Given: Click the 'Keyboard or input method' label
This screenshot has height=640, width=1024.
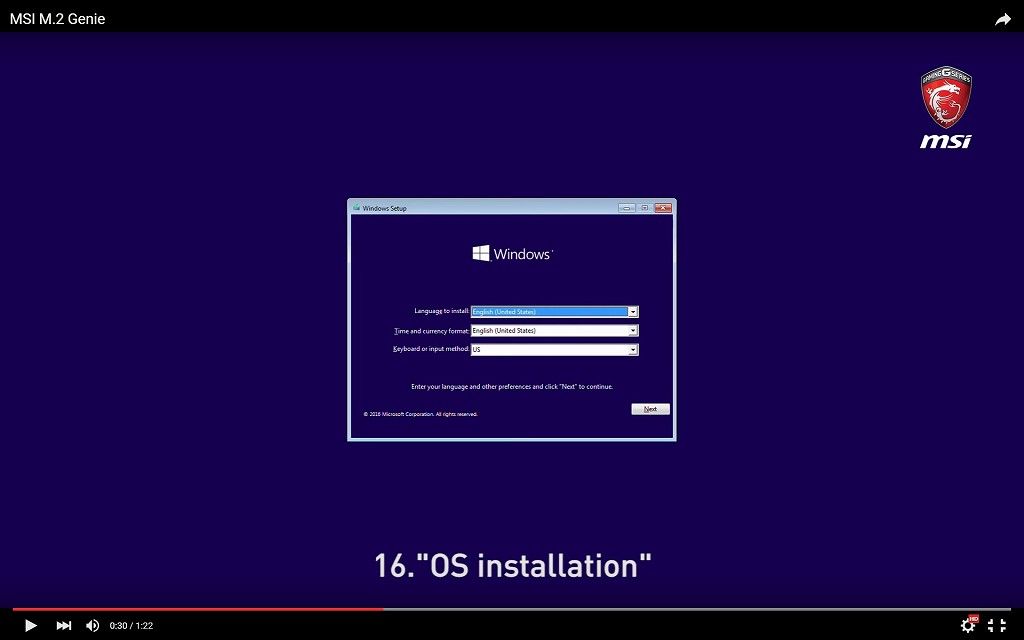Looking at the screenshot, I should coord(431,349).
